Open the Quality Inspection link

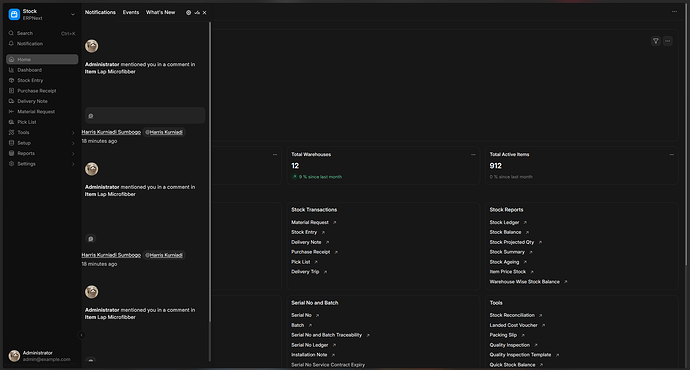(x=510, y=345)
